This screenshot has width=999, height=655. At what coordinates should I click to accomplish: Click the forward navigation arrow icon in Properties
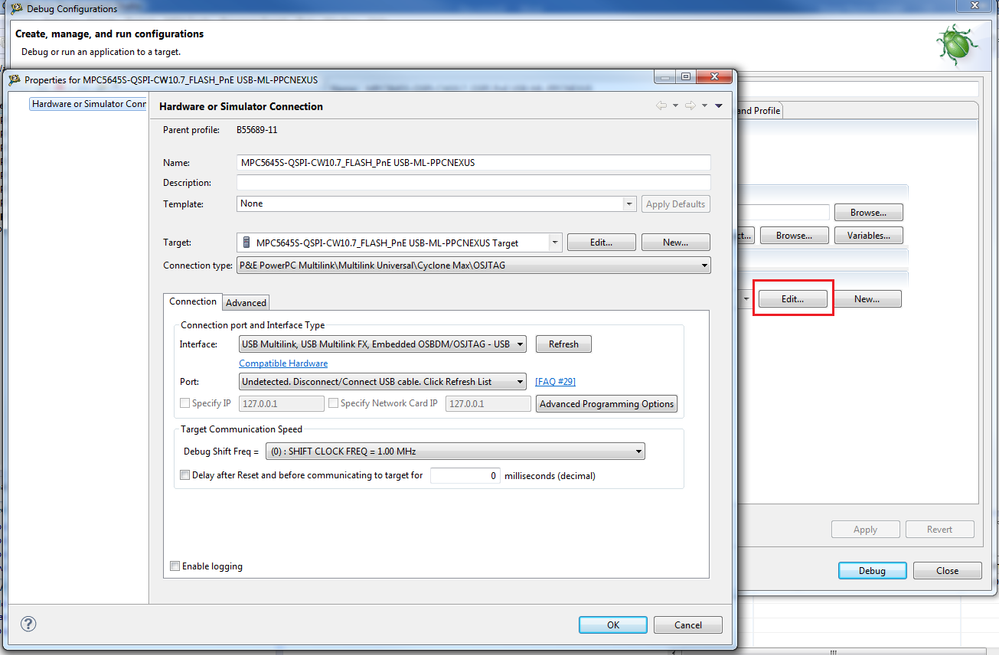pyautogui.click(x=690, y=106)
